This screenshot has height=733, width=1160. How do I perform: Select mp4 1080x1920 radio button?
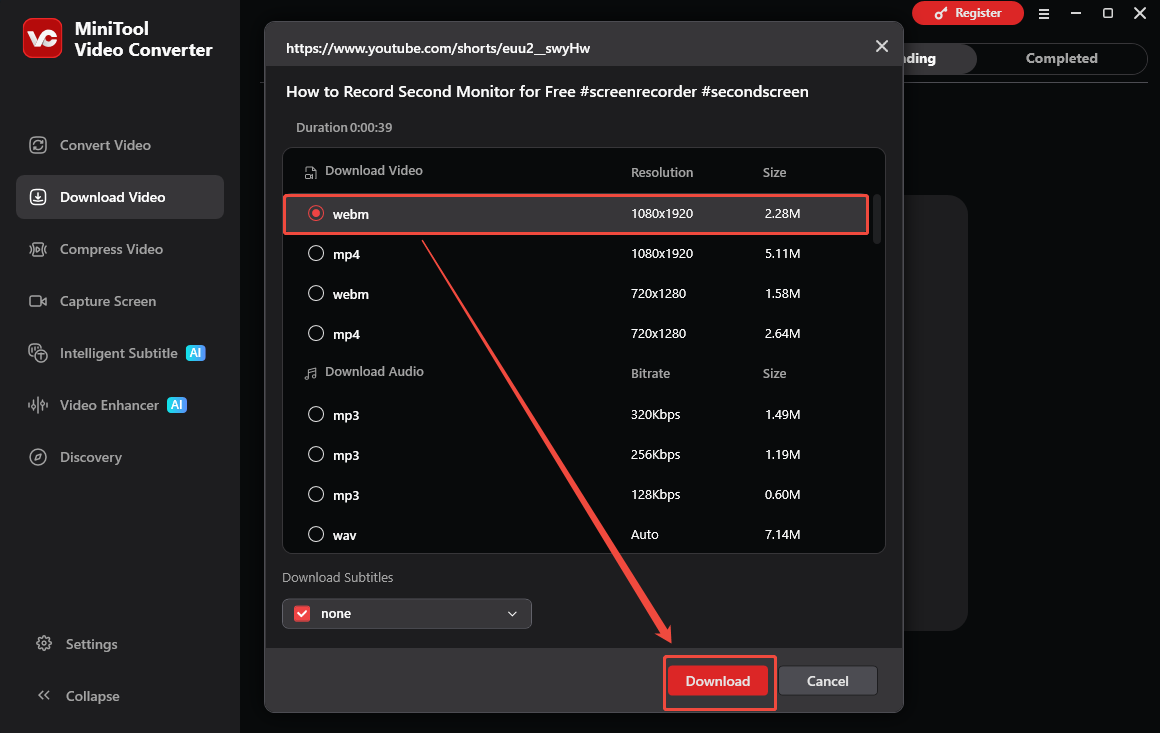316,253
